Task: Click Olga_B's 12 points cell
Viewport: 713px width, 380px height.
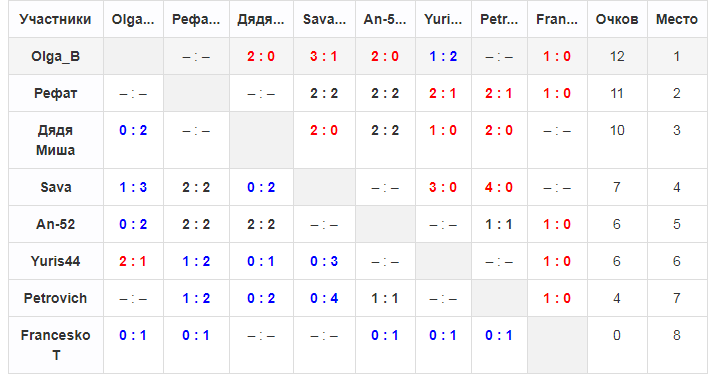Action: [x=617, y=56]
